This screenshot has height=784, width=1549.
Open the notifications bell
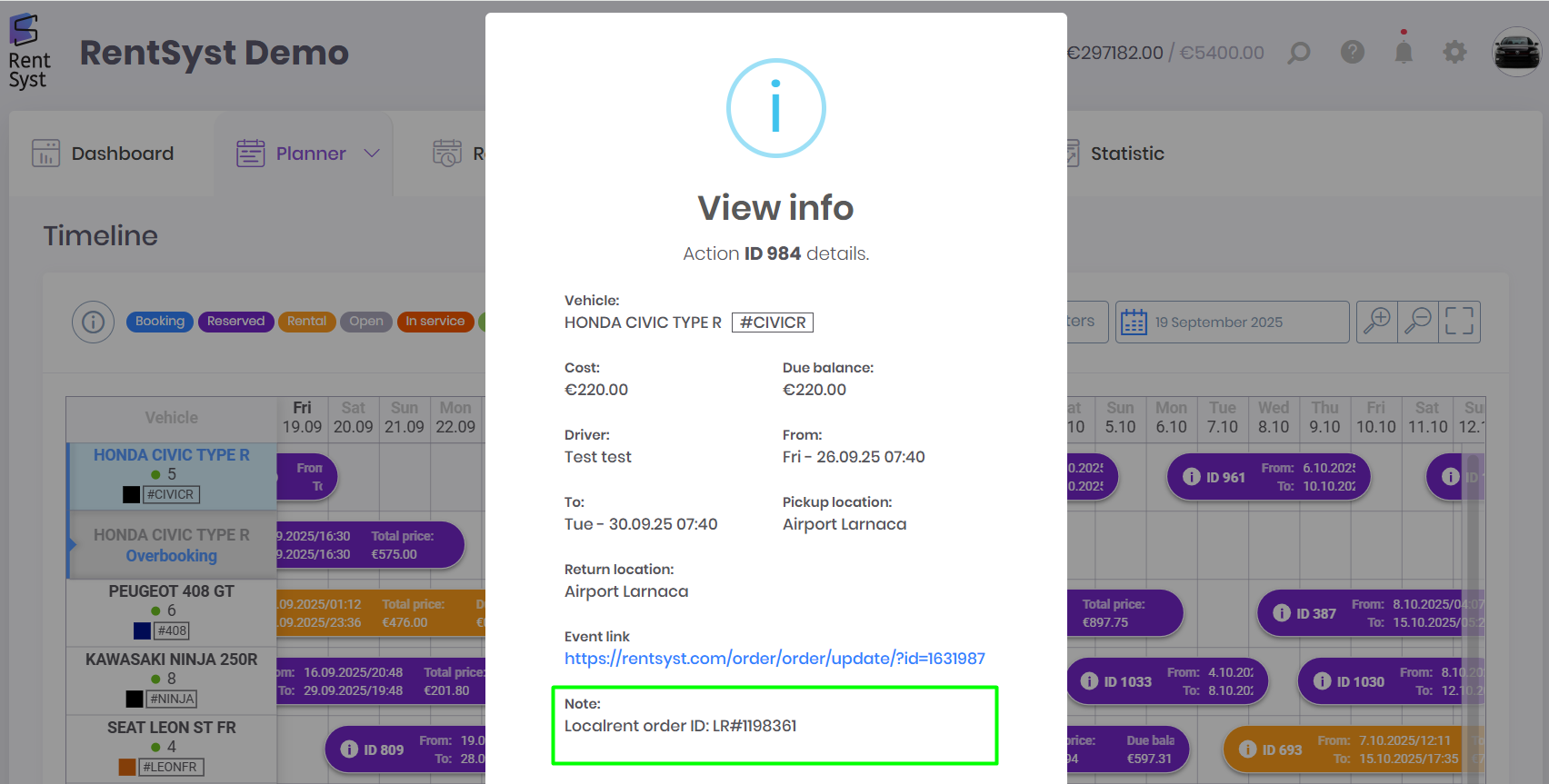[x=1404, y=52]
